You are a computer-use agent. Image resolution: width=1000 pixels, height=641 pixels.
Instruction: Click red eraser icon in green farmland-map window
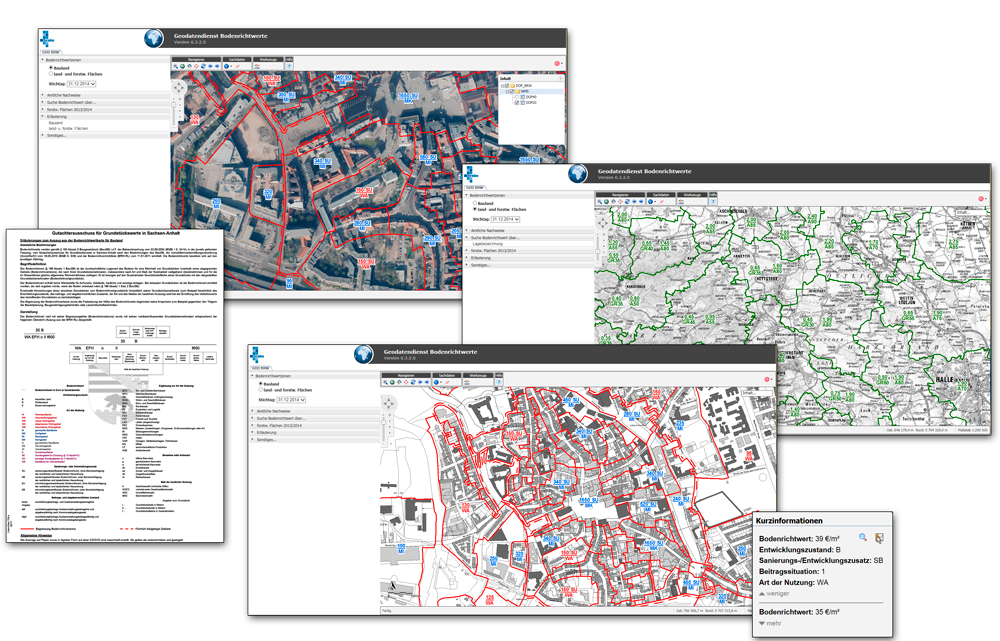tap(662, 202)
